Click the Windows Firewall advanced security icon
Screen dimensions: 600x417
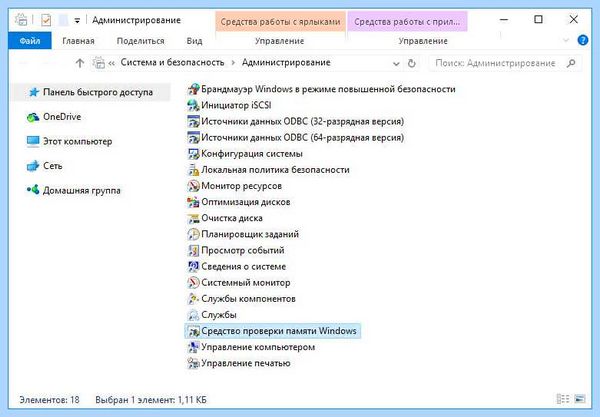point(193,89)
